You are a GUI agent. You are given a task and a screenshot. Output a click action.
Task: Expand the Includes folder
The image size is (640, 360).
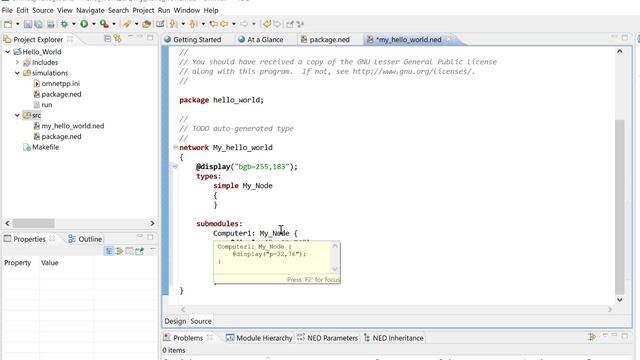[18, 62]
